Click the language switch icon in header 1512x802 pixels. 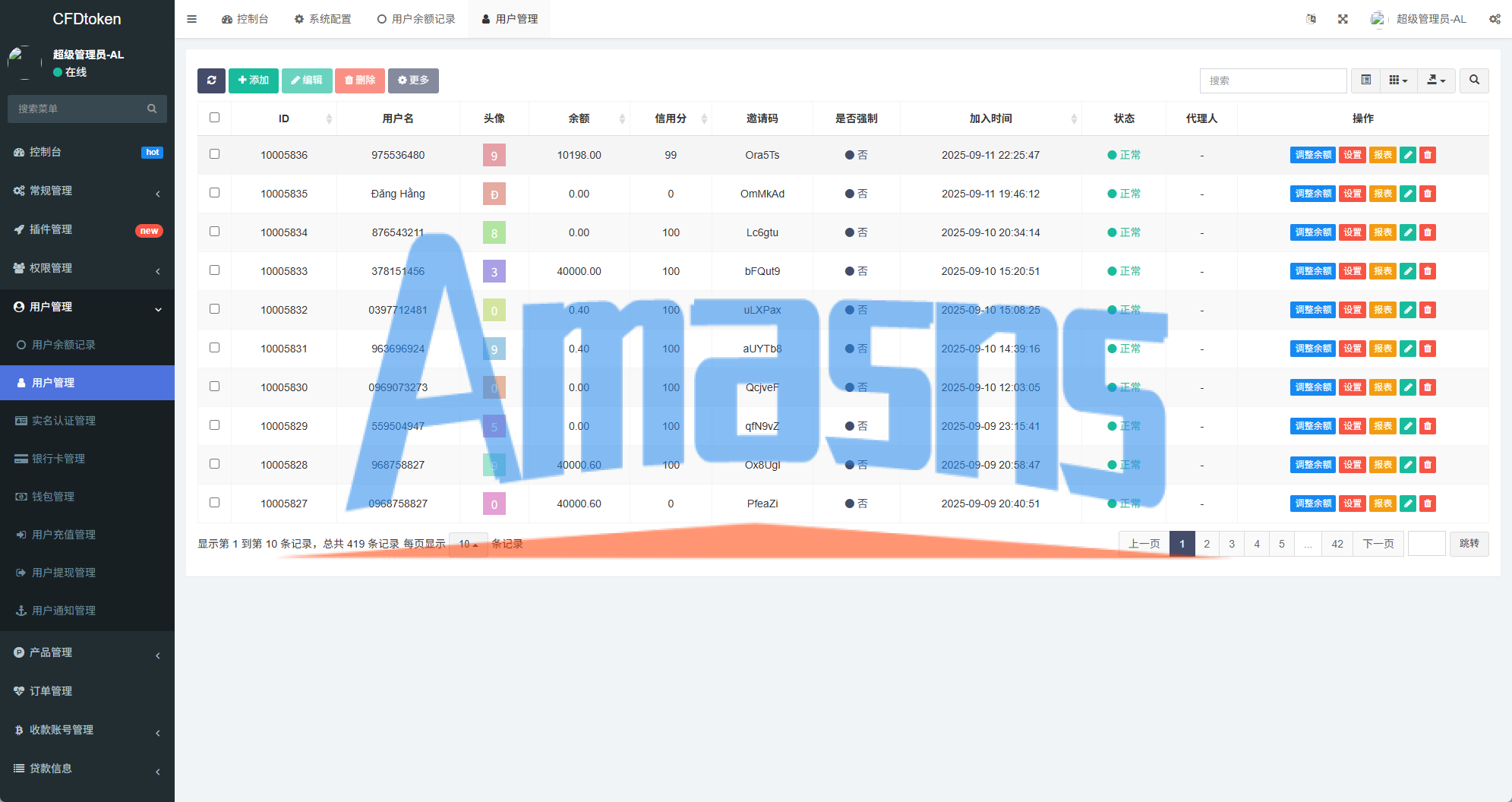click(x=1311, y=19)
